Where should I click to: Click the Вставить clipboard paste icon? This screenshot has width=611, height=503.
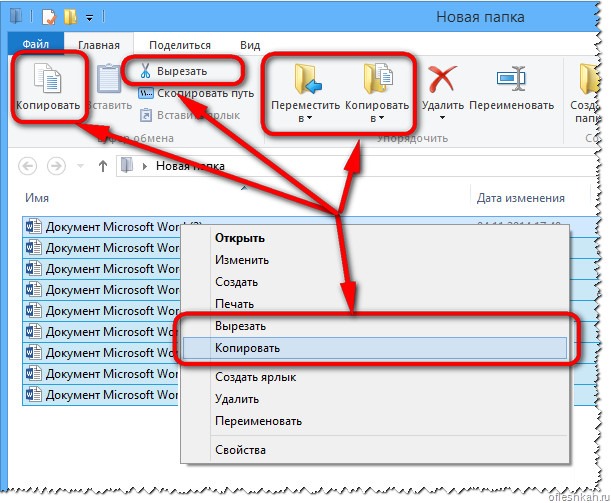click(x=109, y=78)
